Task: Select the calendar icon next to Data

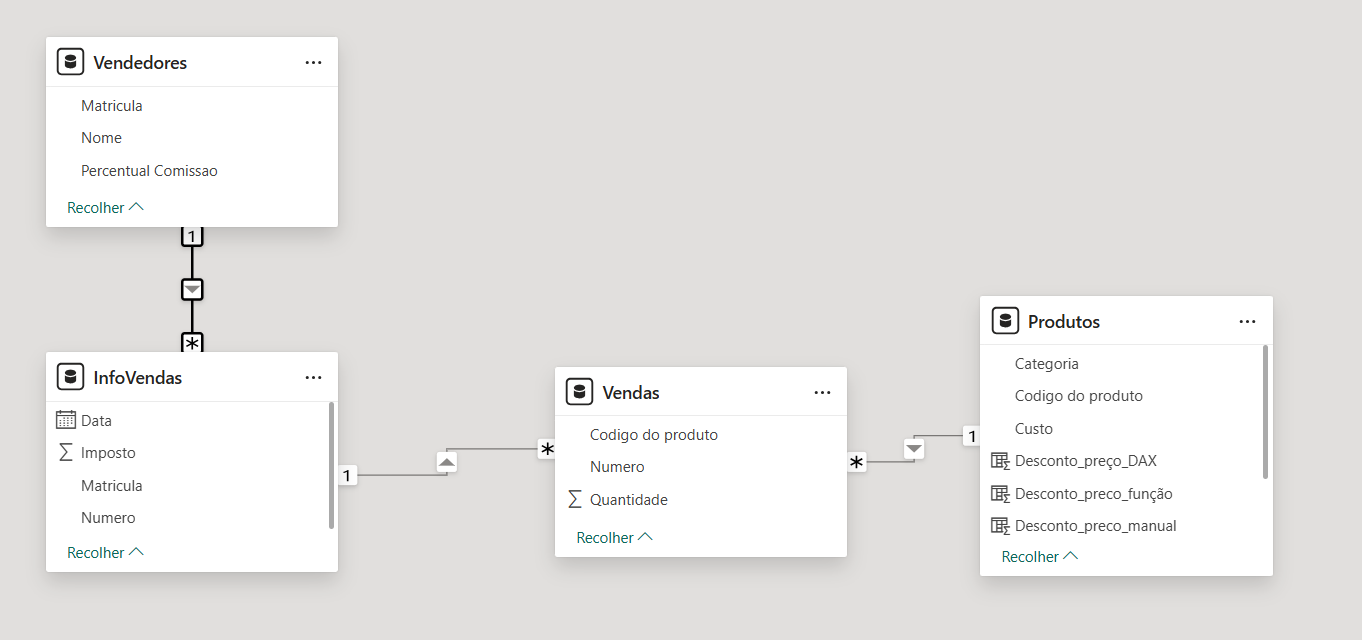Action: pyautogui.click(x=66, y=420)
